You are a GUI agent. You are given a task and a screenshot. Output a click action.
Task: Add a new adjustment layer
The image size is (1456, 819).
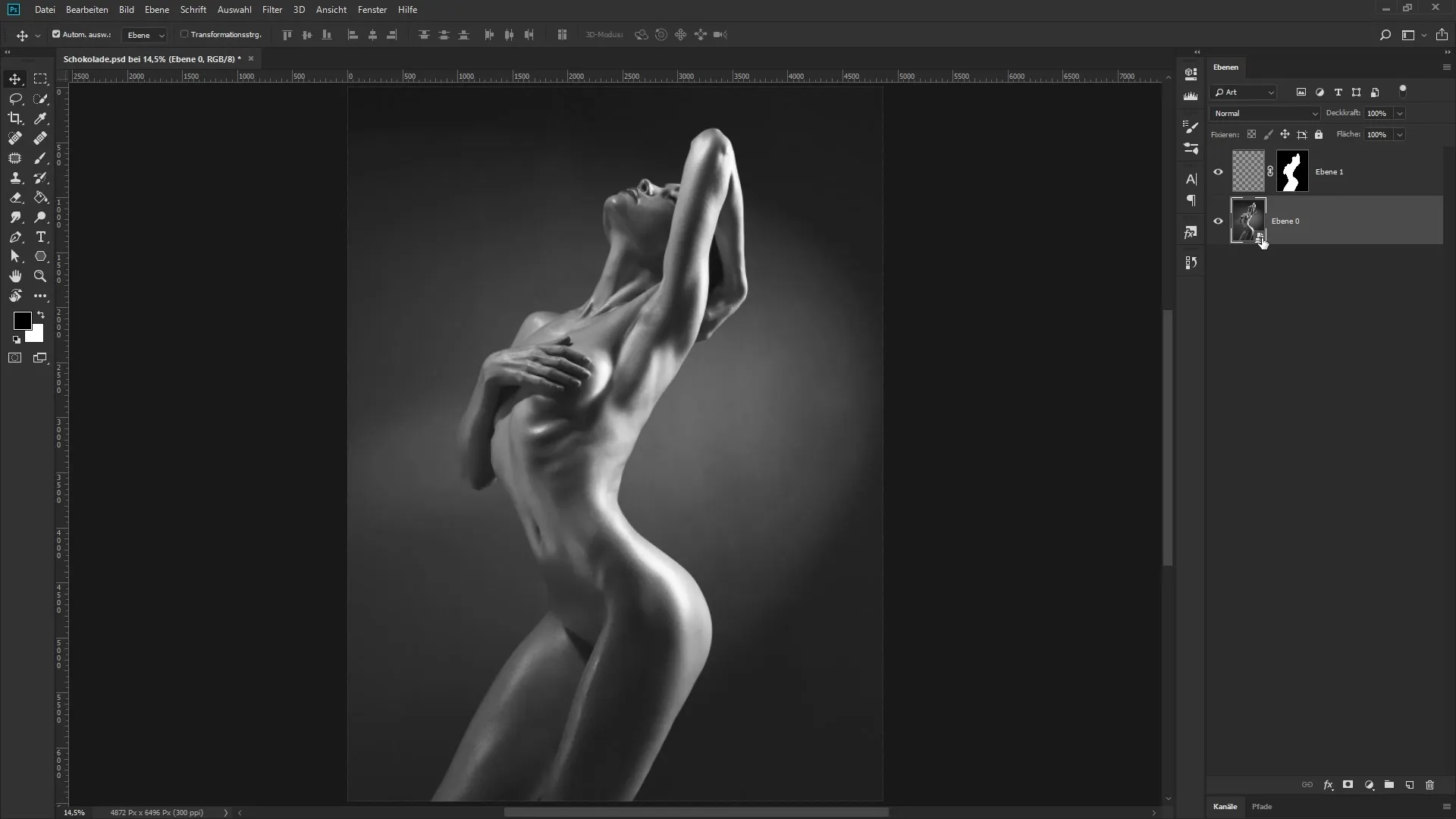[1369, 785]
